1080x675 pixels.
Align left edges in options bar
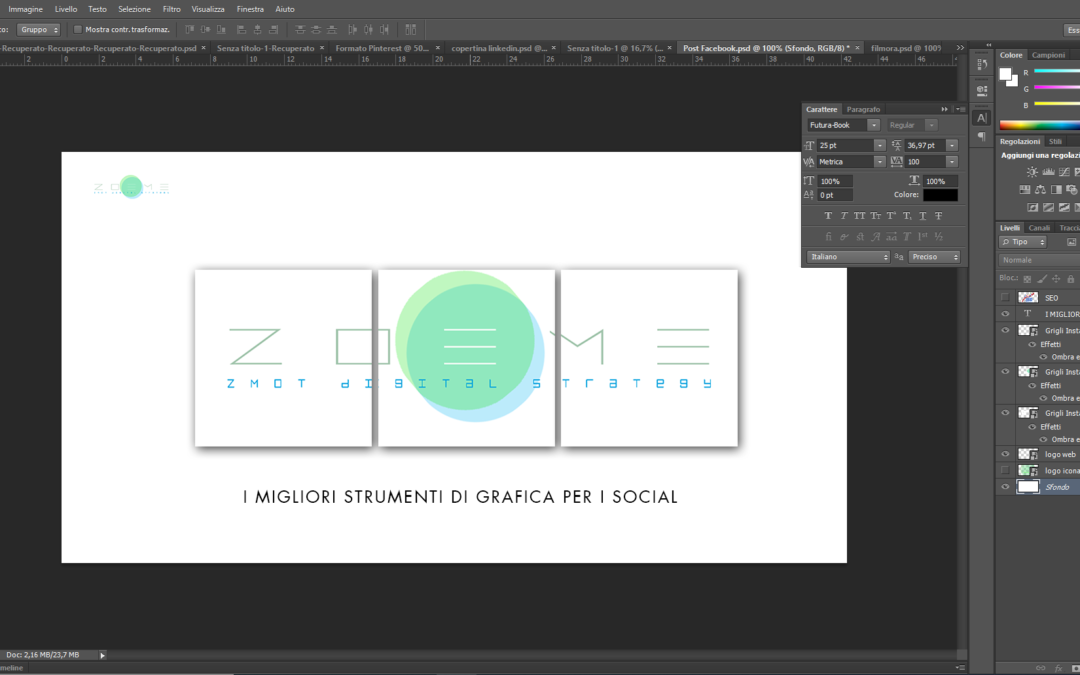241,30
